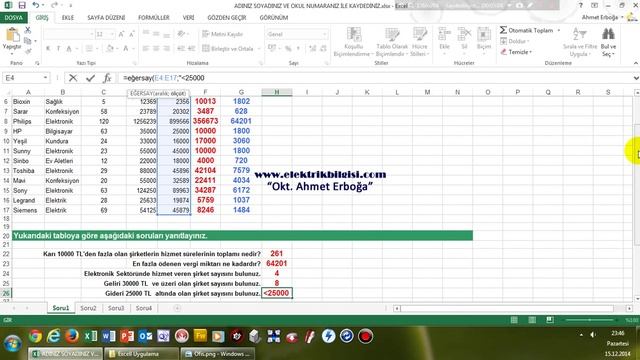
Task: Switch to the VERİ ribbon tab
Action: click(188, 18)
